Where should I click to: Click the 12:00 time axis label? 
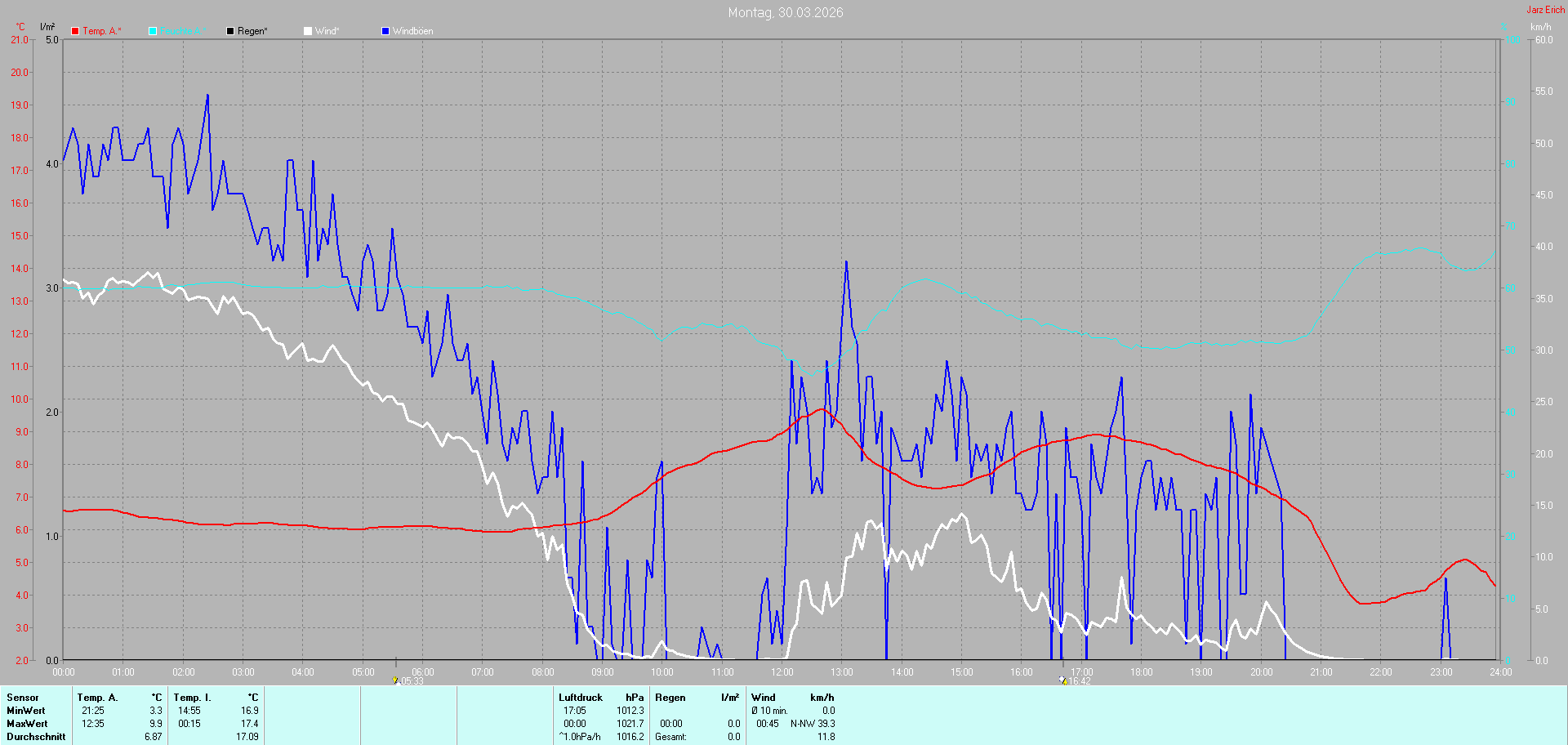coord(782,672)
